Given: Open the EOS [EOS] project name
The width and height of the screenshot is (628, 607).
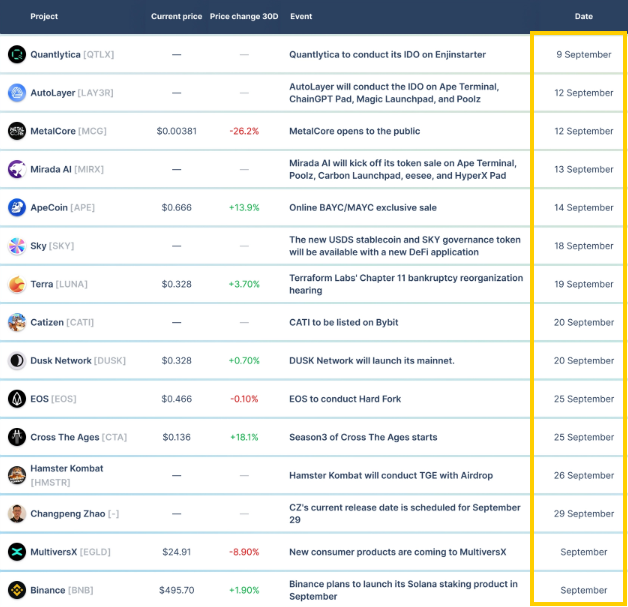Looking at the screenshot, I should (x=53, y=399).
